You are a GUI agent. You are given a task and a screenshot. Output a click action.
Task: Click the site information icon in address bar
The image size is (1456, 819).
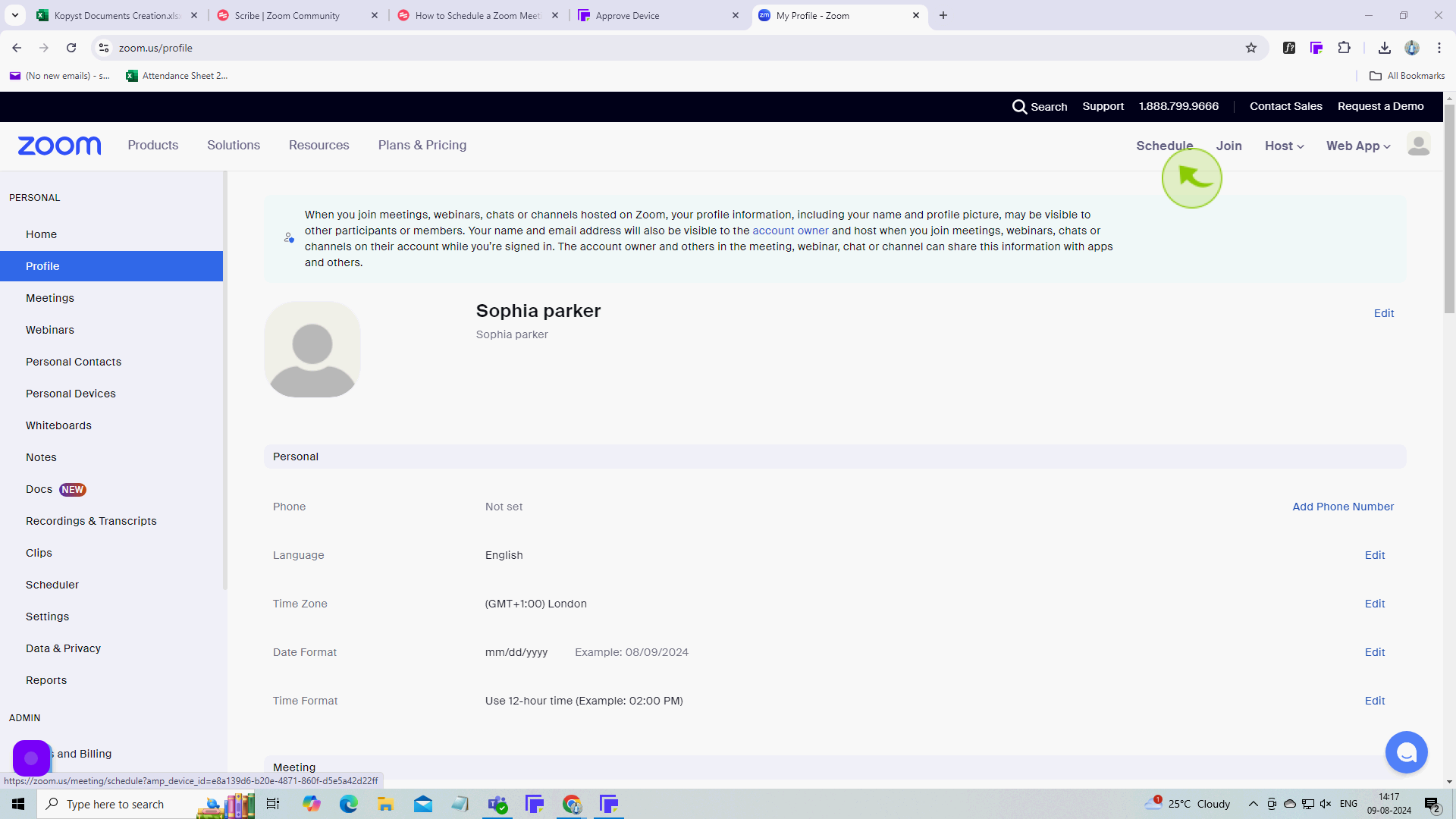104,48
